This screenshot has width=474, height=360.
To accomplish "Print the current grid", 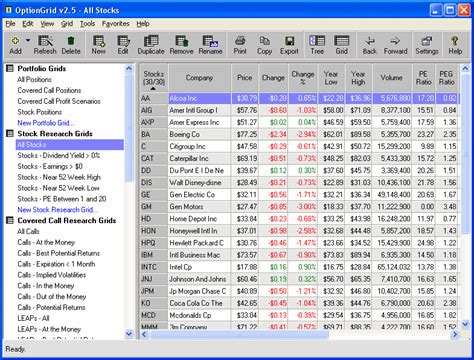I will (240, 45).
